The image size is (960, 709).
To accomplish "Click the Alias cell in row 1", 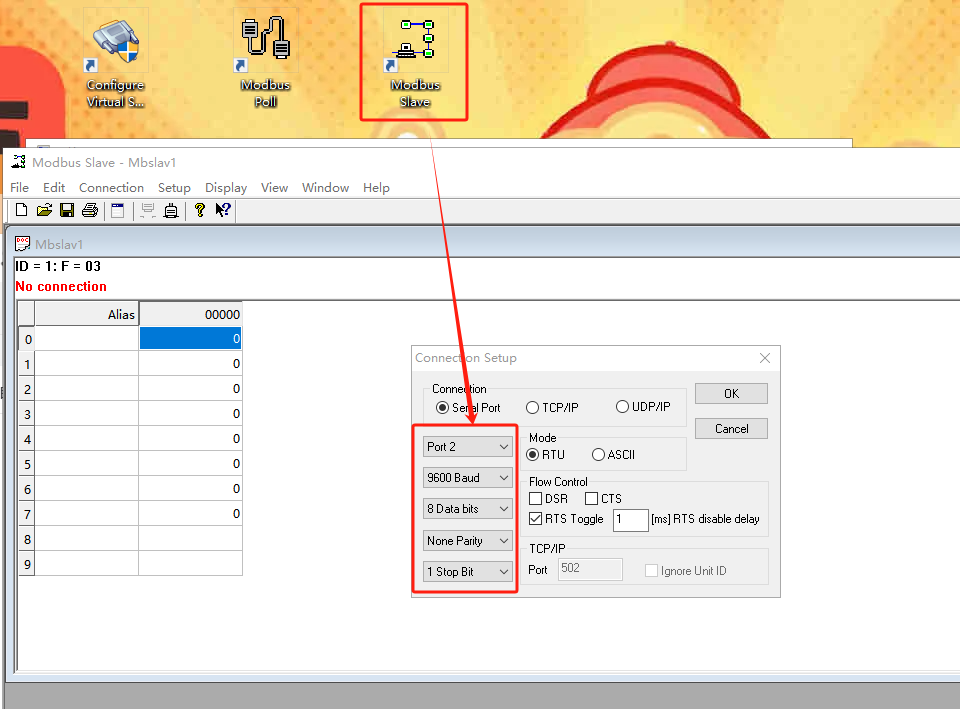I will click(87, 364).
